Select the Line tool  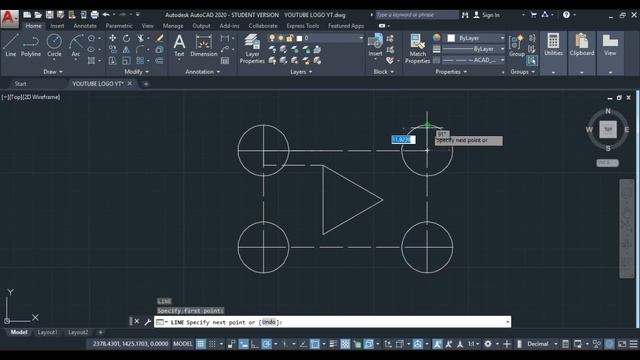(11, 45)
